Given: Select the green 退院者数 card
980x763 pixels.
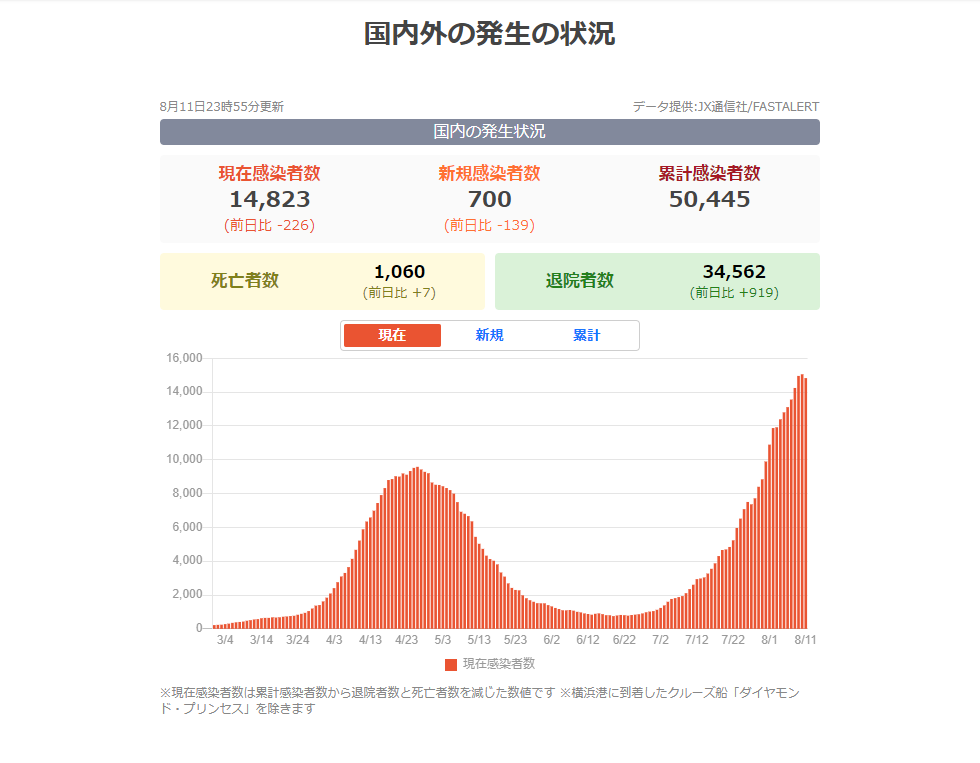Looking at the screenshot, I should [657, 281].
